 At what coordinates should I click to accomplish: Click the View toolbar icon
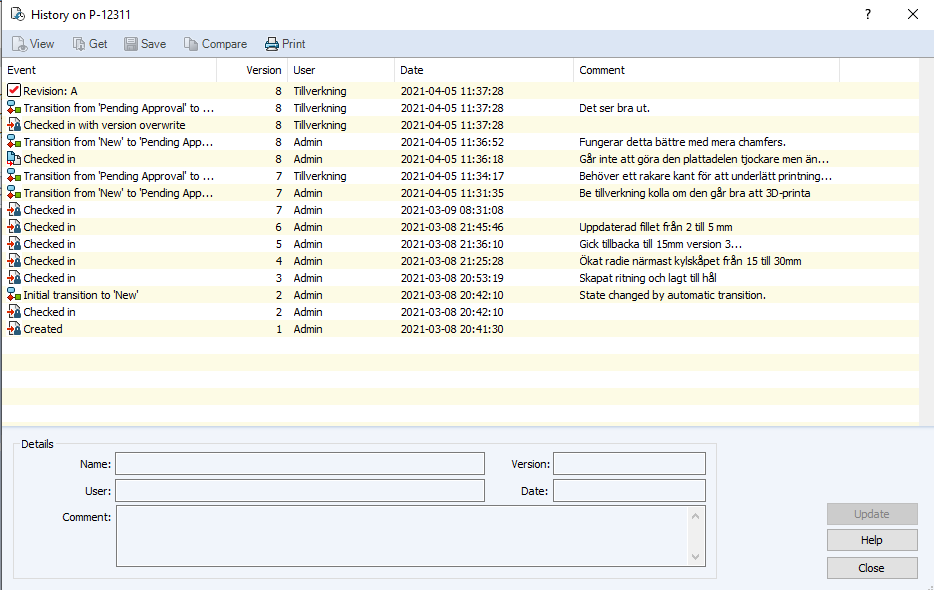click(19, 44)
